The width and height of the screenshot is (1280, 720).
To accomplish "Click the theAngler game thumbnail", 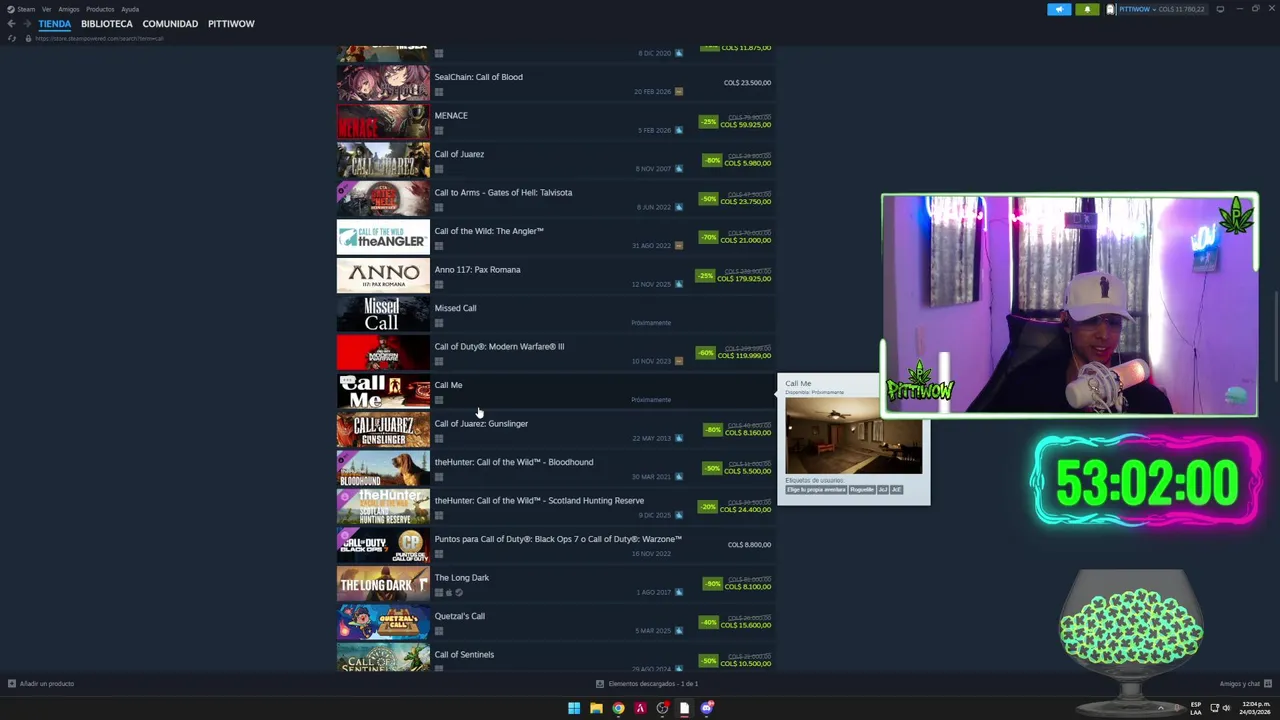I will tap(383, 237).
